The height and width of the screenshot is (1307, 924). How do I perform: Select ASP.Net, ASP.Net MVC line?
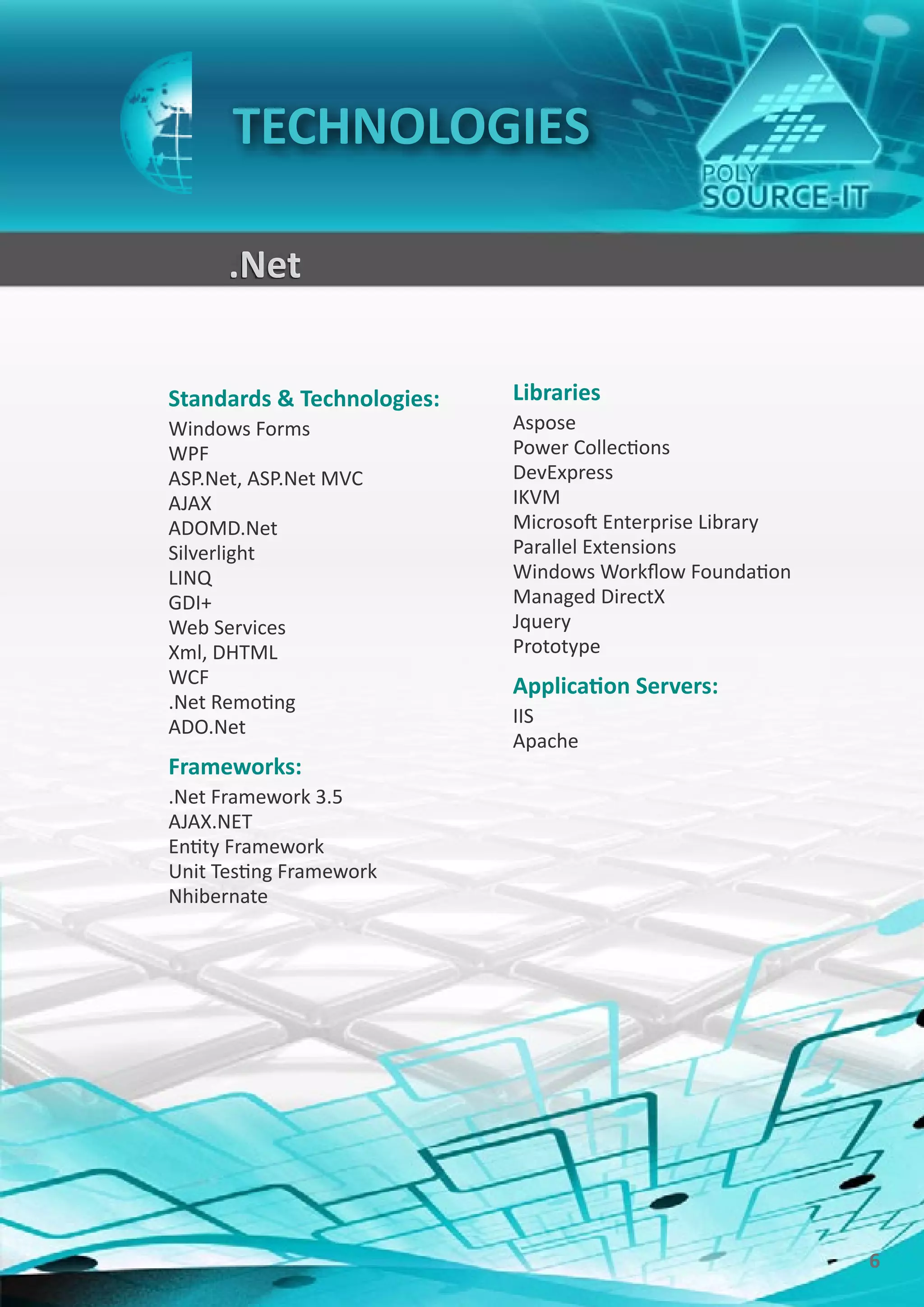(x=265, y=478)
